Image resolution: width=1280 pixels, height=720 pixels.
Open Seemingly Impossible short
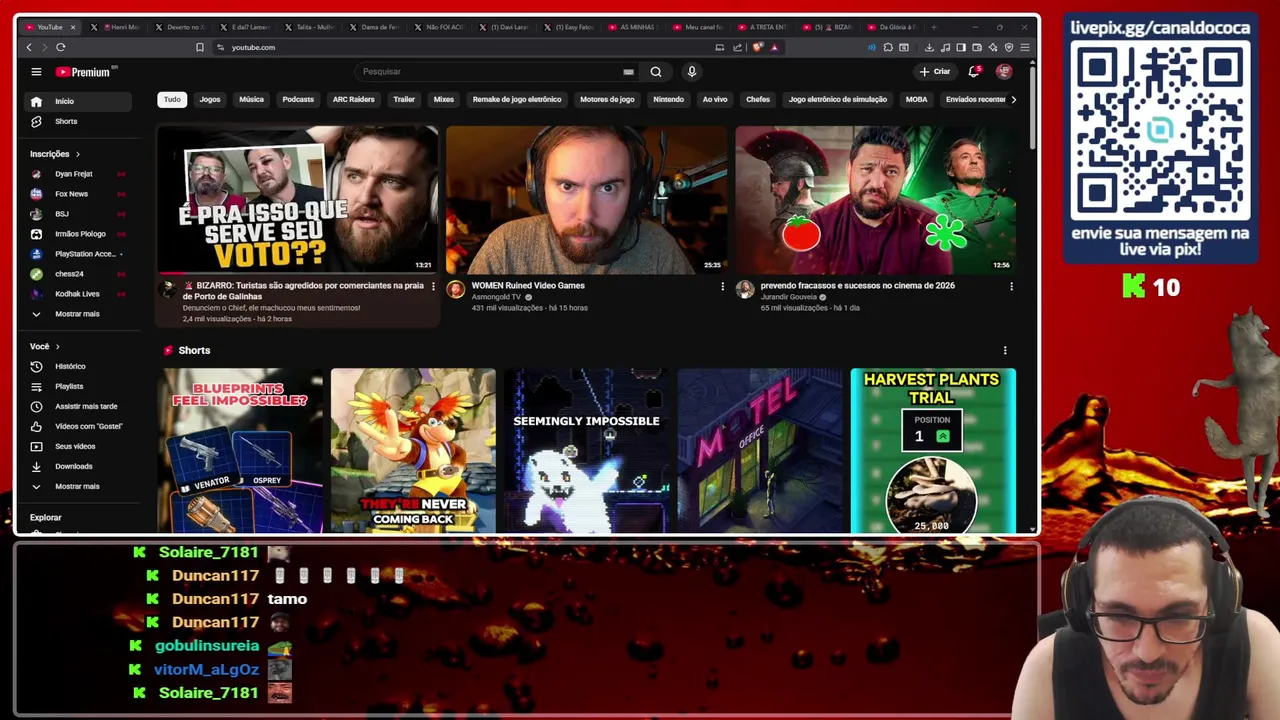pyautogui.click(x=586, y=451)
